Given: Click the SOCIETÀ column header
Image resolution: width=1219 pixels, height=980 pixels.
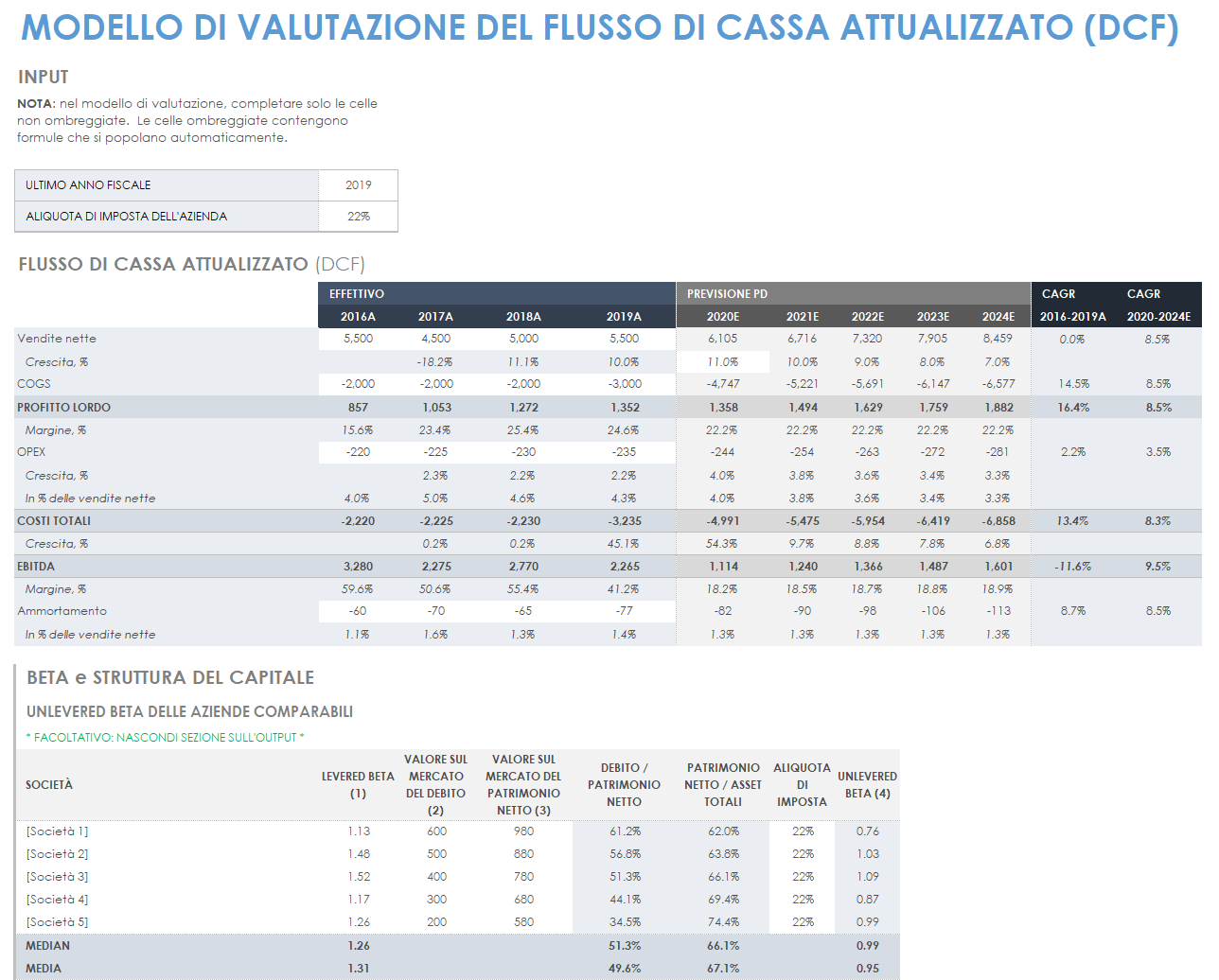Looking at the screenshot, I should click(x=49, y=785).
